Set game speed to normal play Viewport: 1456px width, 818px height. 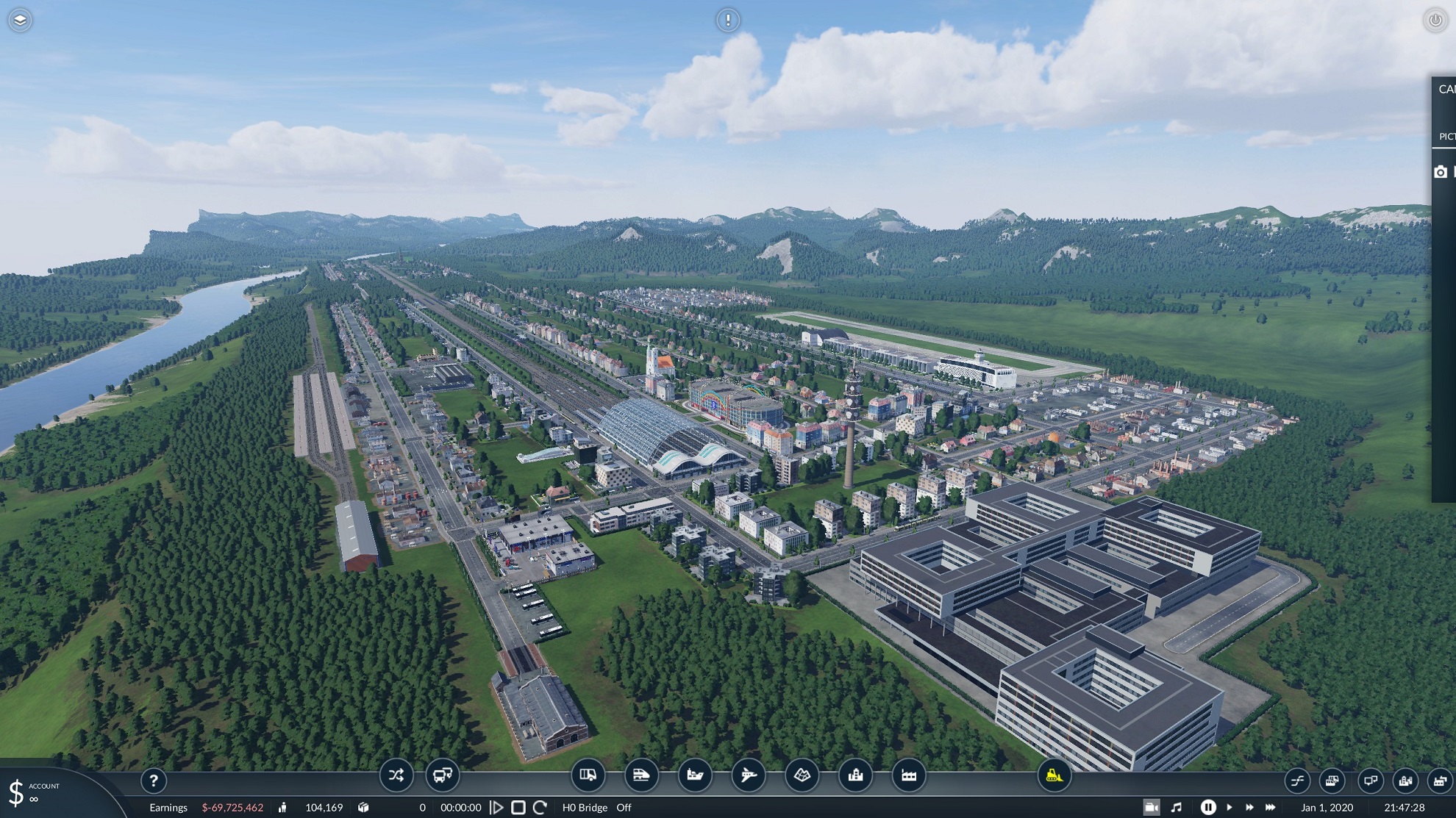coord(1230,807)
